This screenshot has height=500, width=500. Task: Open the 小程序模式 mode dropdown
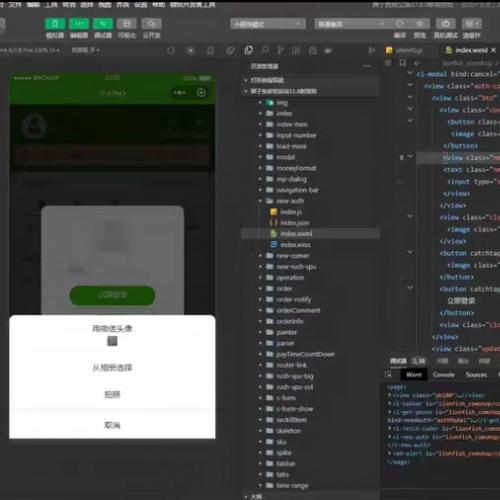click(268, 24)
